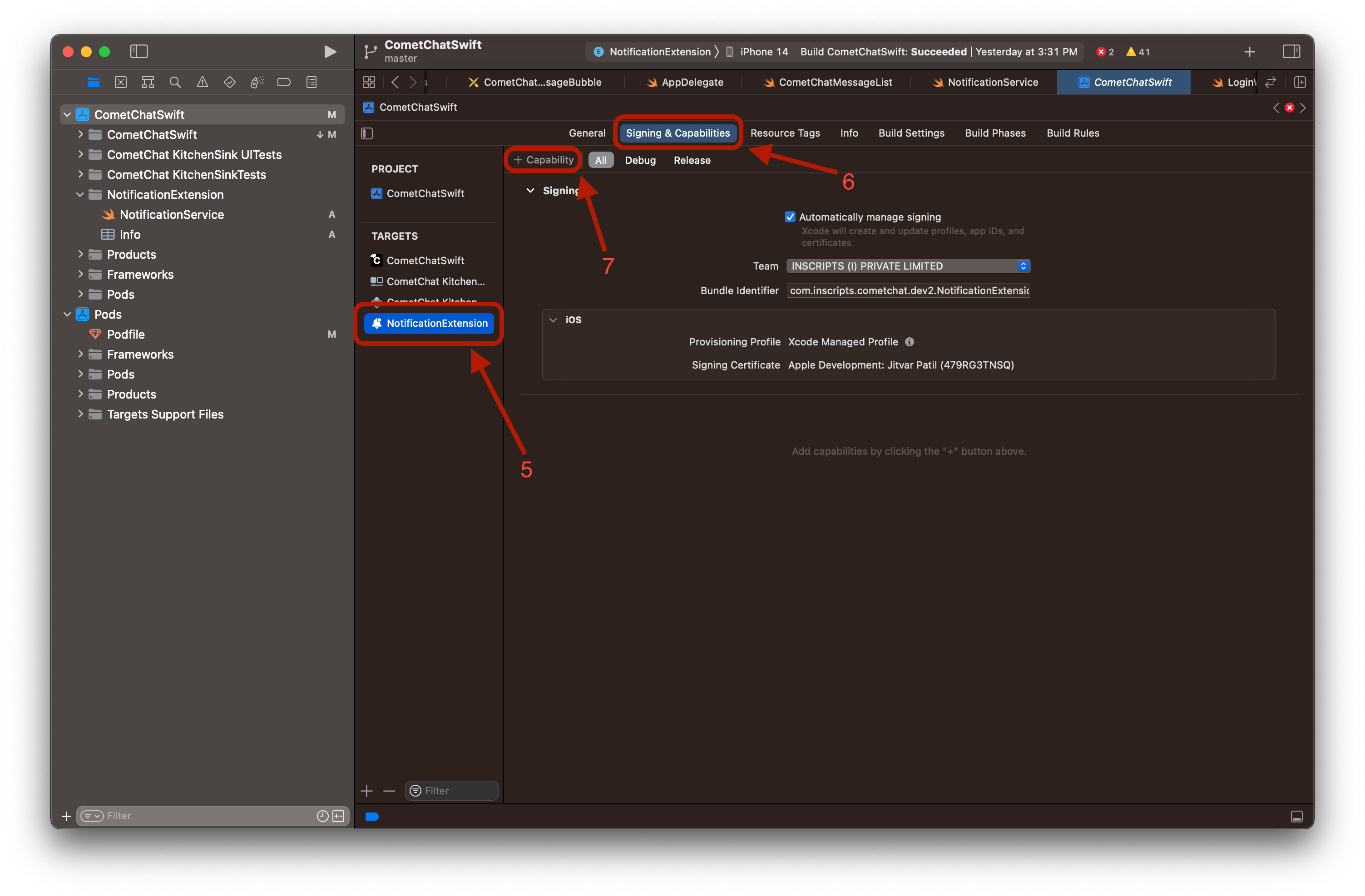Collapse the CometChatSwift project root
The image size is (1365, 896).
pyautogui.click(x=67, y=115)
